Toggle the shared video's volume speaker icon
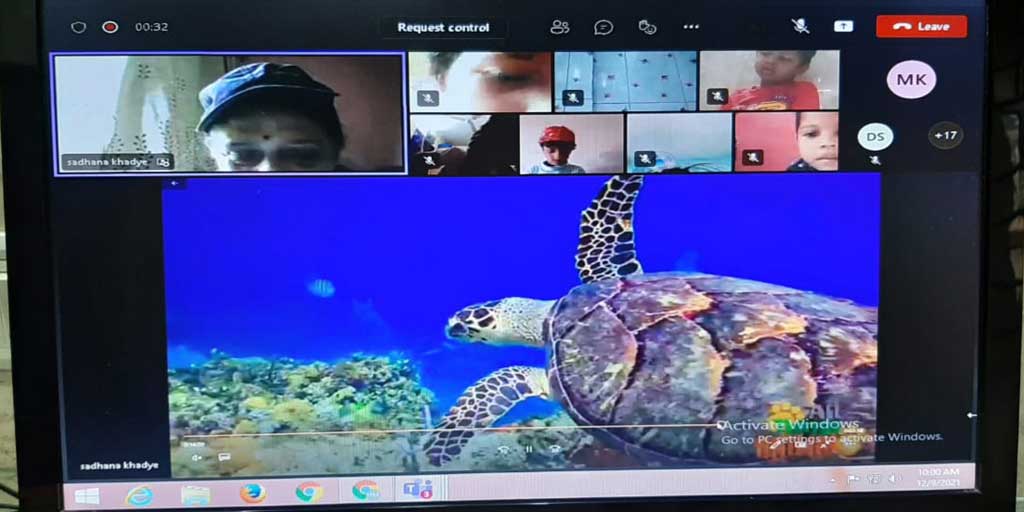Viewport: 1024px width, 512px height. [197, 457]
